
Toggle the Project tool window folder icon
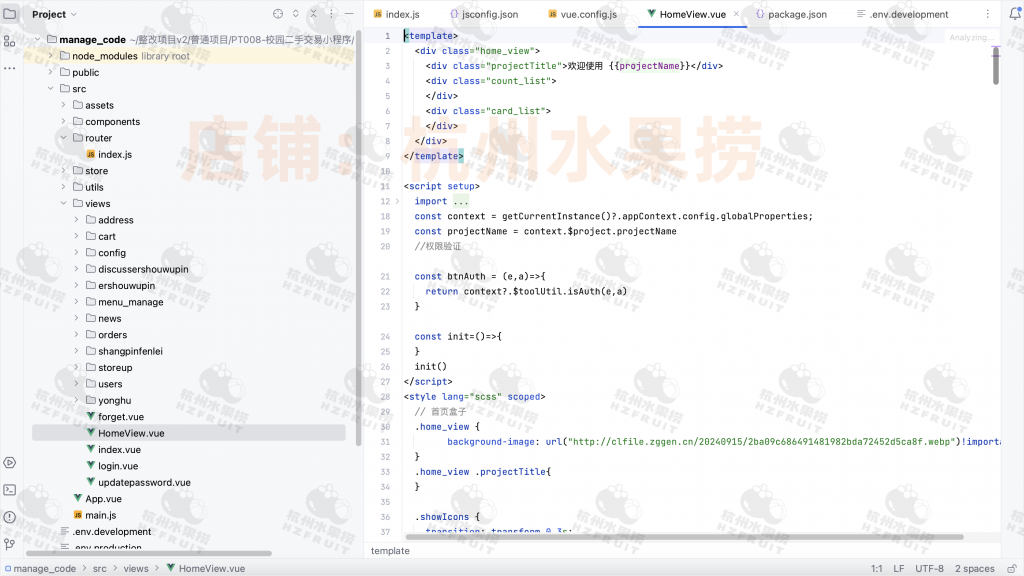click(x=10, y=14)
